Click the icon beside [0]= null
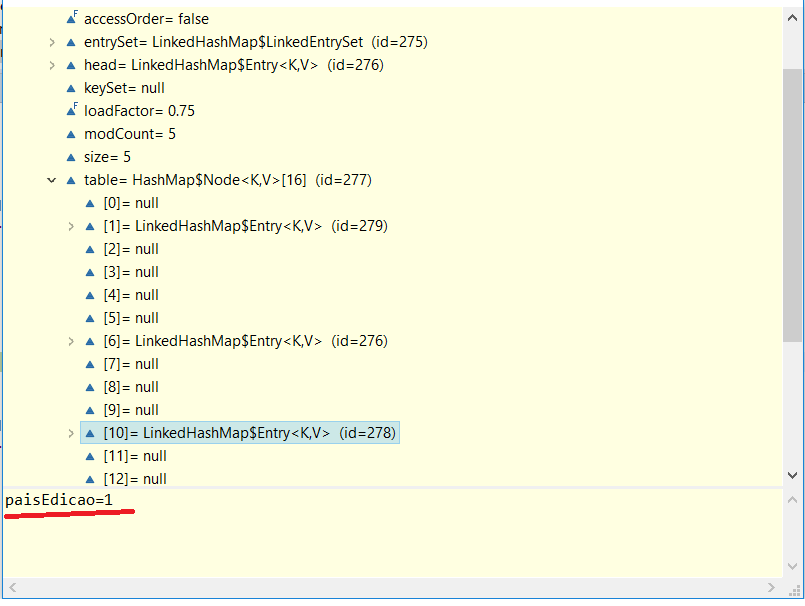Screen dimensions: 805x606 tap(90, 204)
